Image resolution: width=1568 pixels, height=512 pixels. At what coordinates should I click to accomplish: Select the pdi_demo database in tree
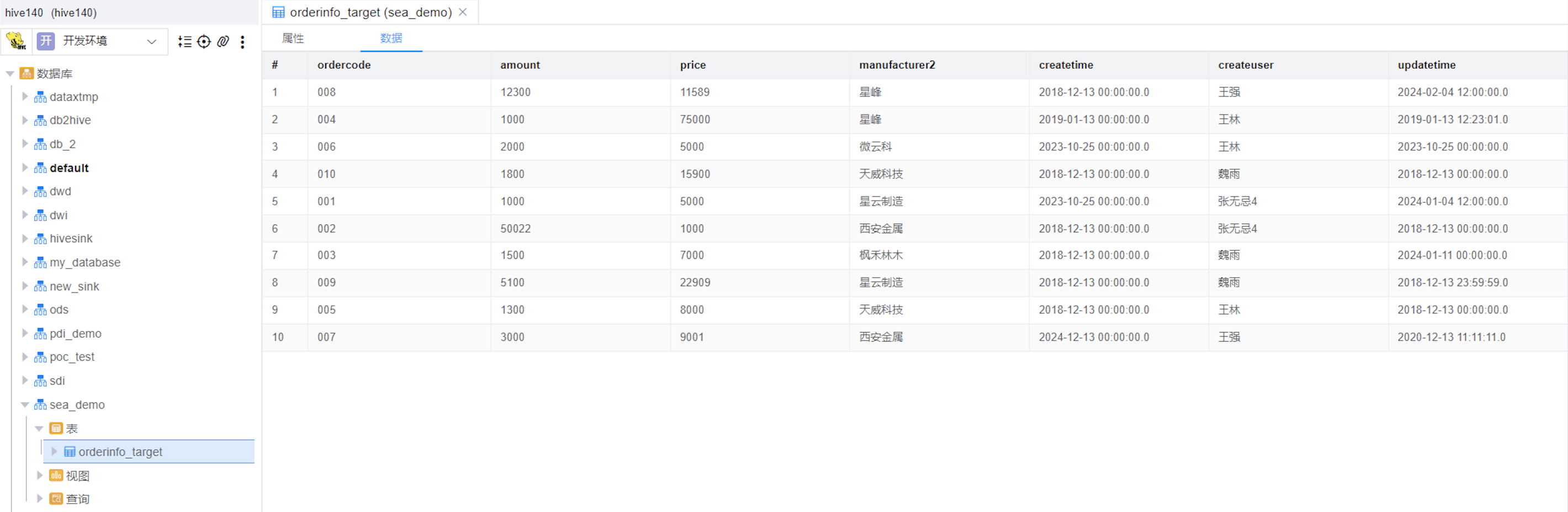pos(76,334)
